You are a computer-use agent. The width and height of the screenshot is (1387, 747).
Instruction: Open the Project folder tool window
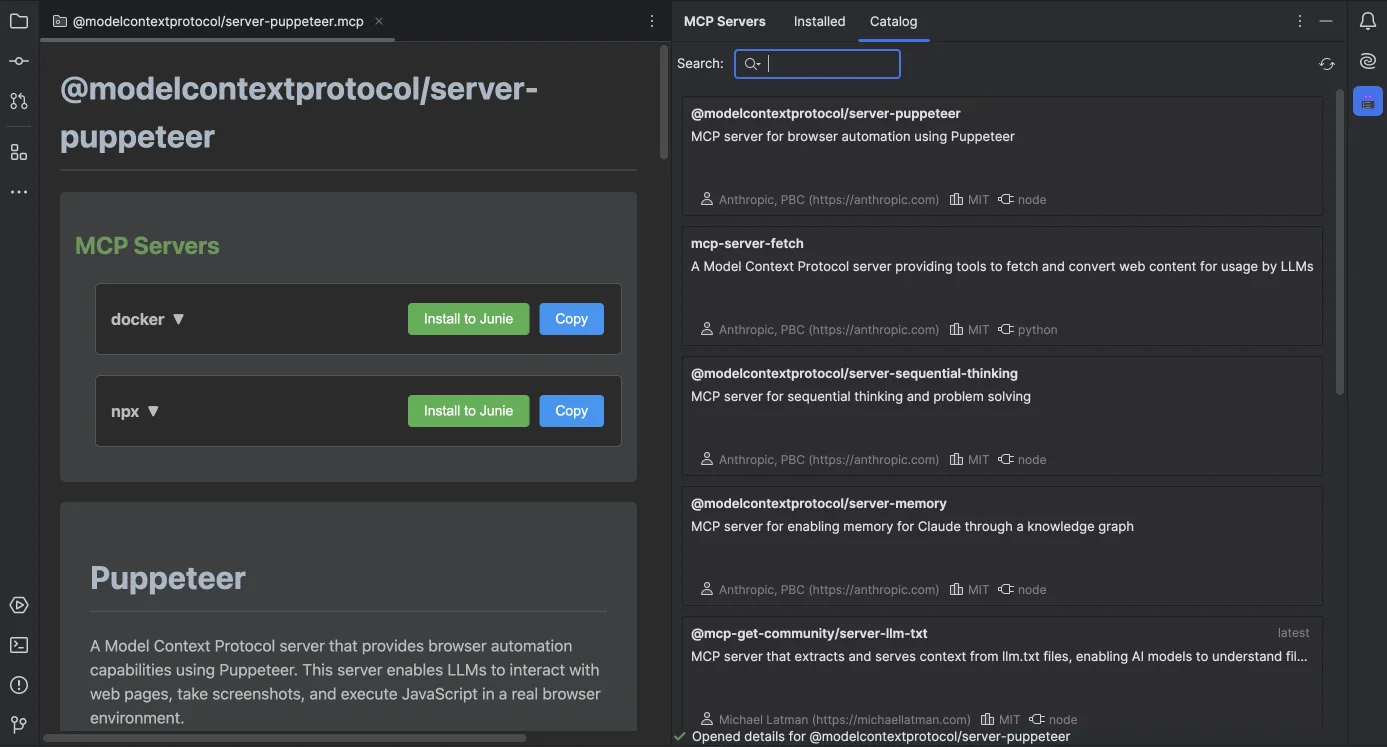click(19, 20)
